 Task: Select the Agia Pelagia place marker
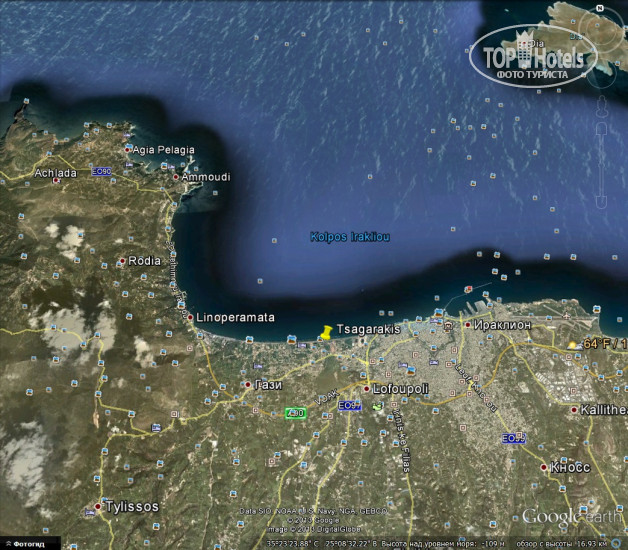coord(128,150)
